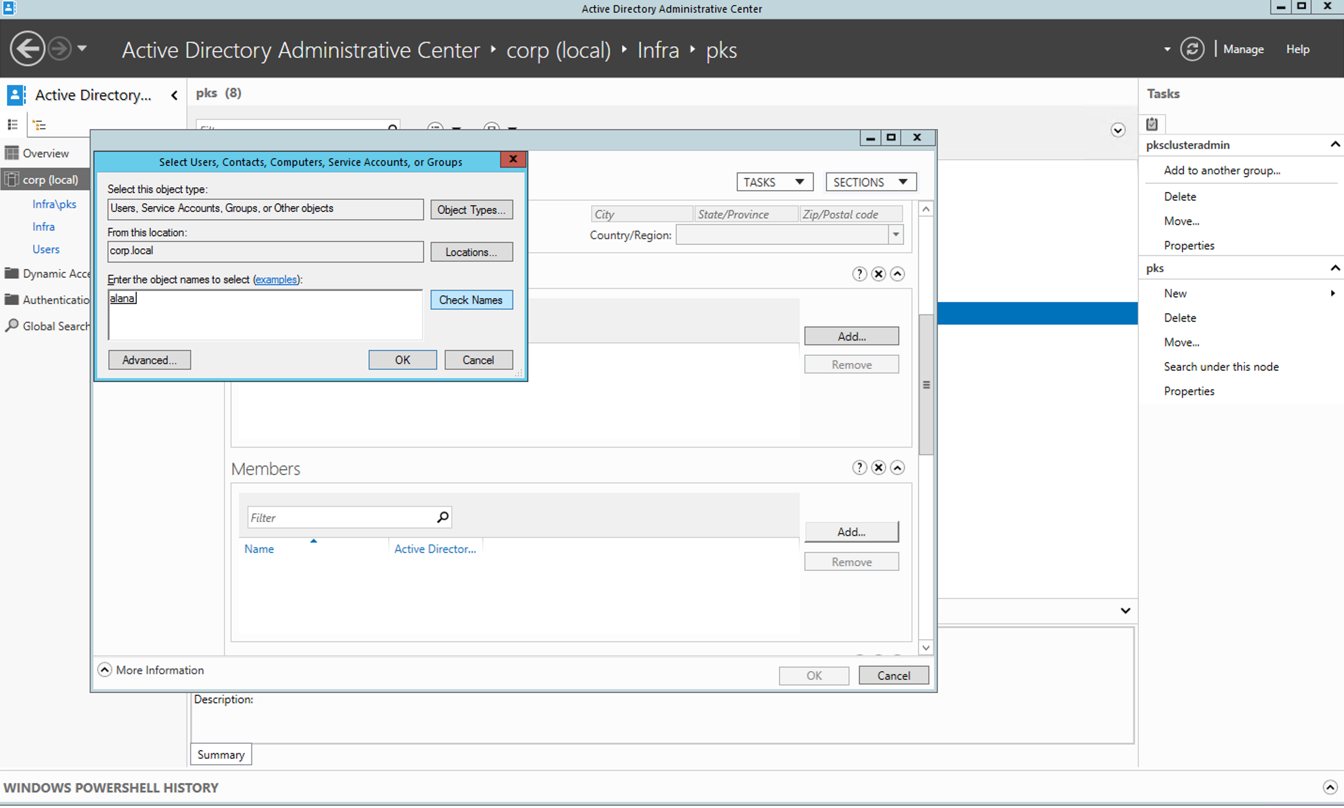Image resolution: width=1344 pixels, height=808 pixels.
Task: Click the Object Types button
Action: (x=472, y=210)
